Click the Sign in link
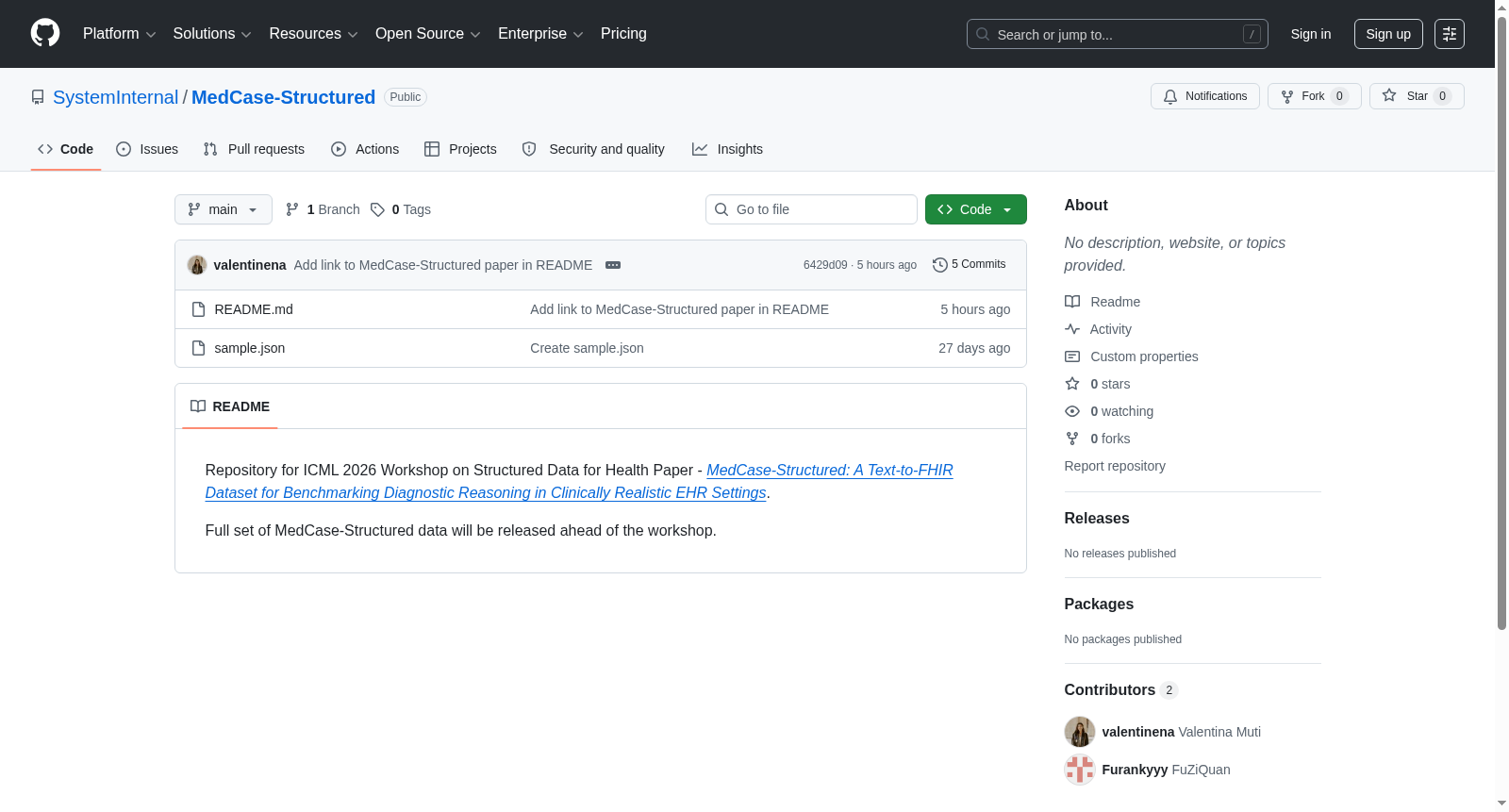Viewport: 1509px width, 812px height. click(1311, 34)
